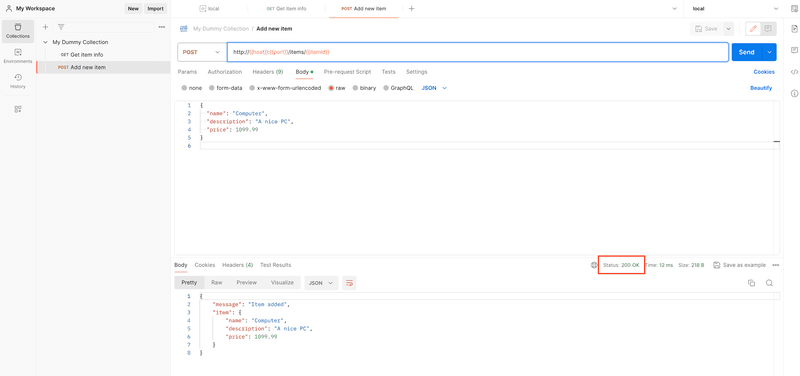
Task: Click the plus icon to create collection
Action: [x=45, y=27]
